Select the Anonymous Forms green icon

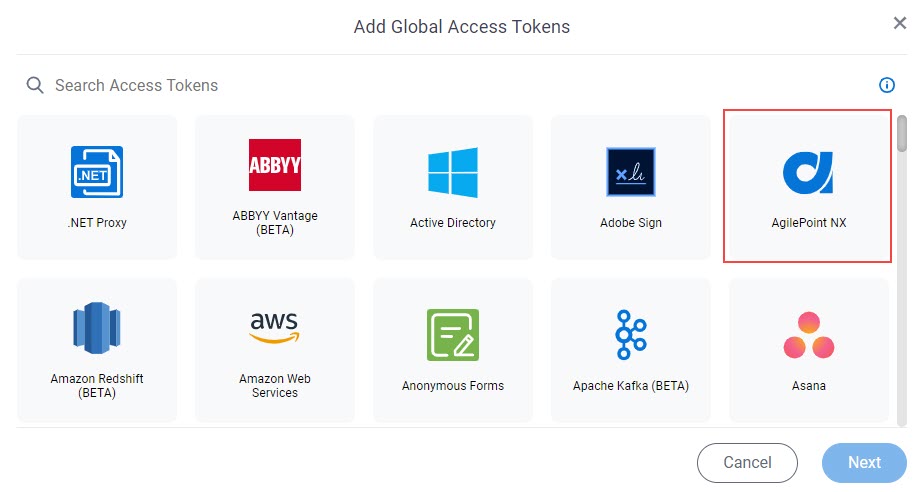pos(453,335)
